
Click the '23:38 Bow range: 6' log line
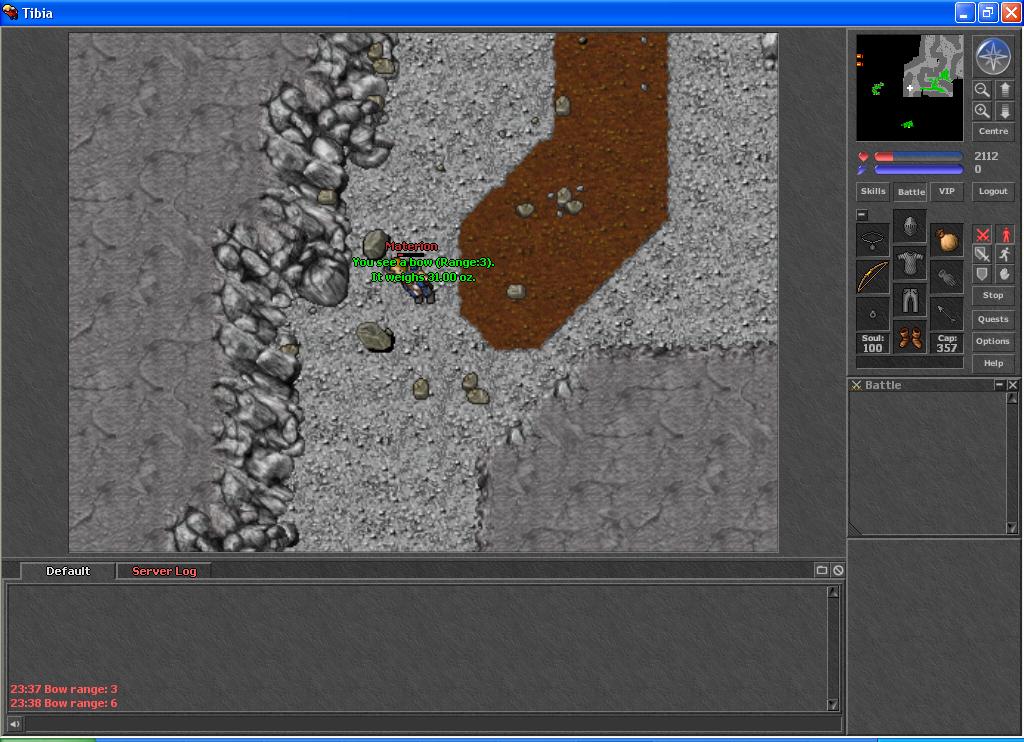click(x=63, y=703)
